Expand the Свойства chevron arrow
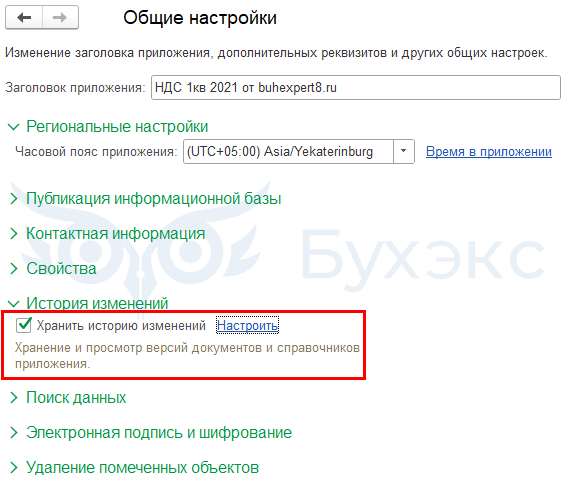 coord(14,269)
